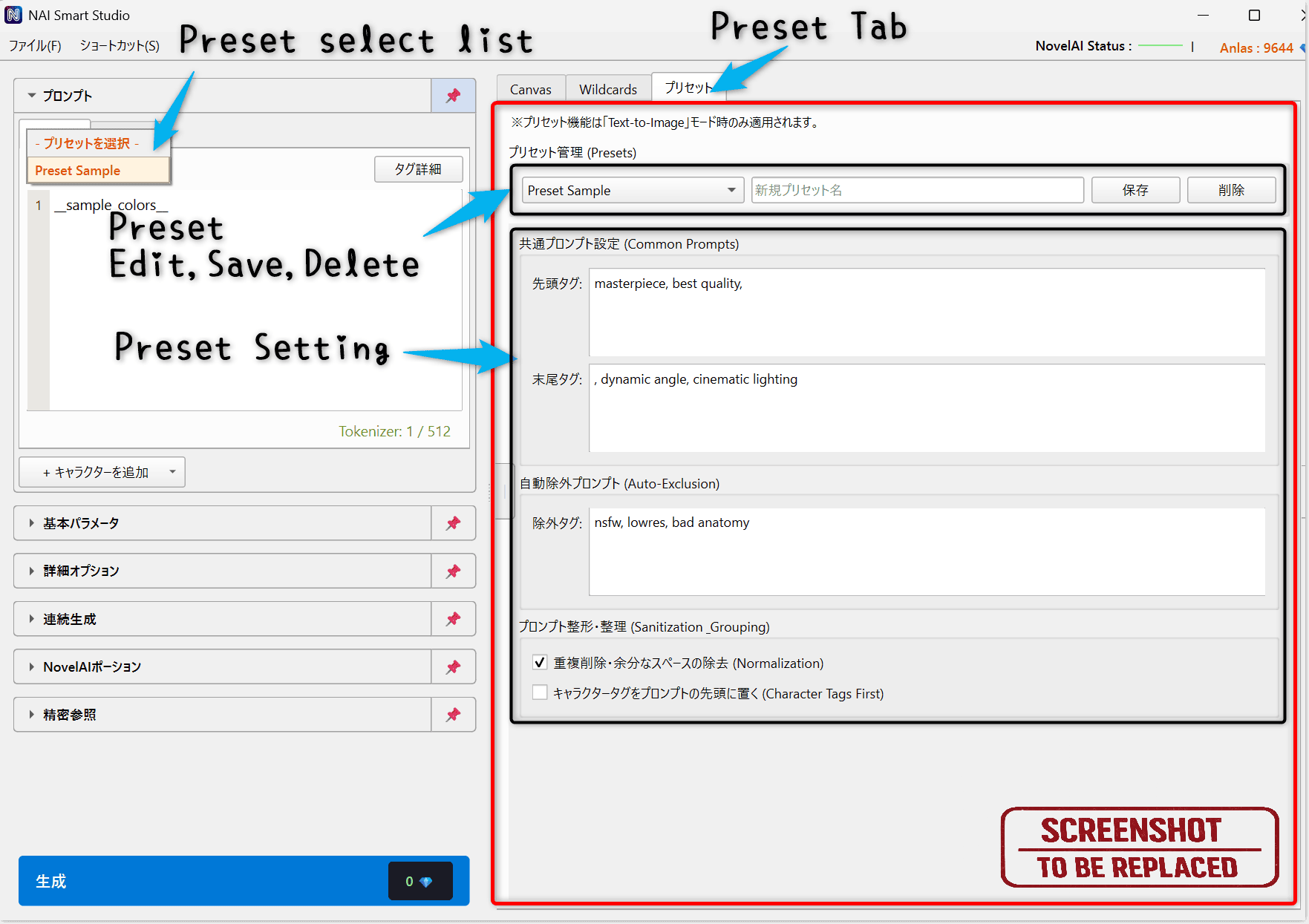Open the ショートカット(S) menu
This screenshot has width=1309, height=924.
118,45
